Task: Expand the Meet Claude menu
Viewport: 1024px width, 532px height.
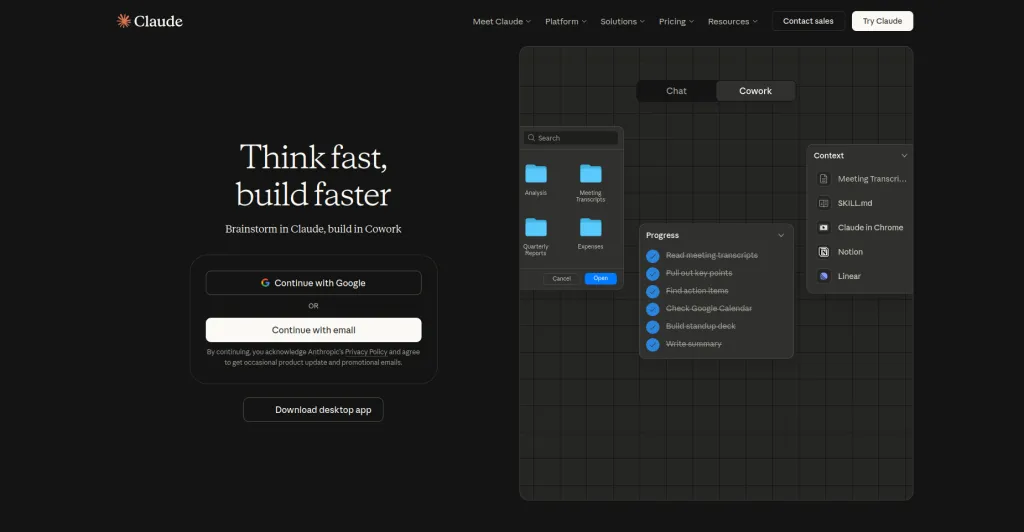Action: pyautogui.click(x=502, y=22)
